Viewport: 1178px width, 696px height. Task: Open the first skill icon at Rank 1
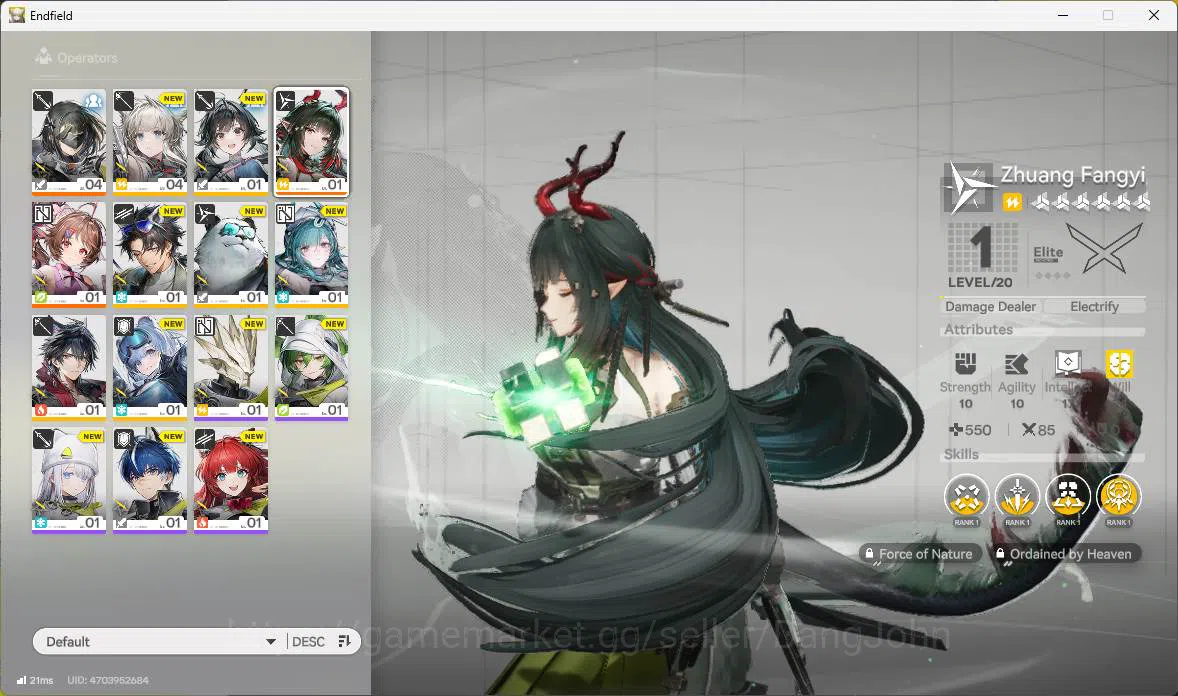coord(966,498)
